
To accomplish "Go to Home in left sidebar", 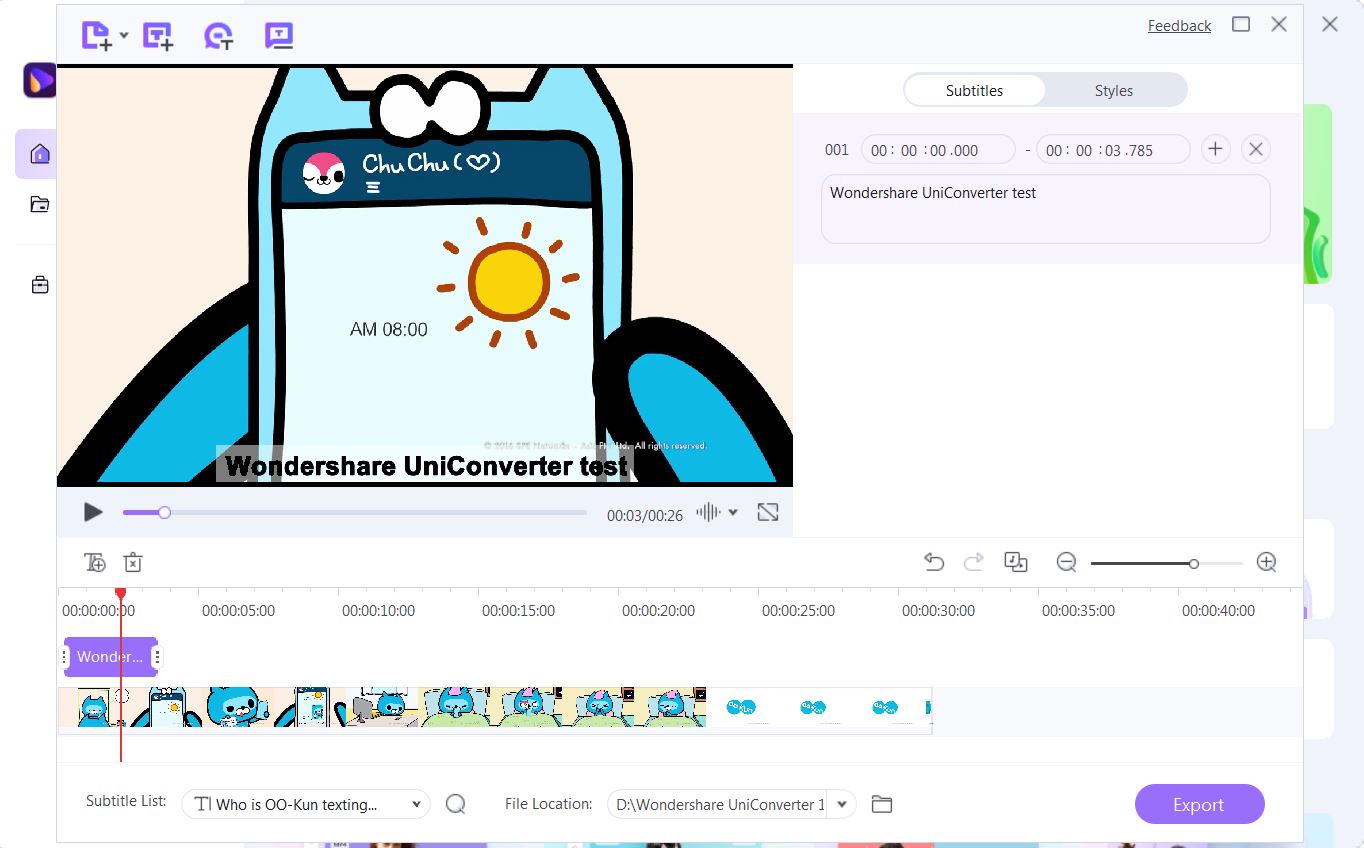I will [40, 154].
